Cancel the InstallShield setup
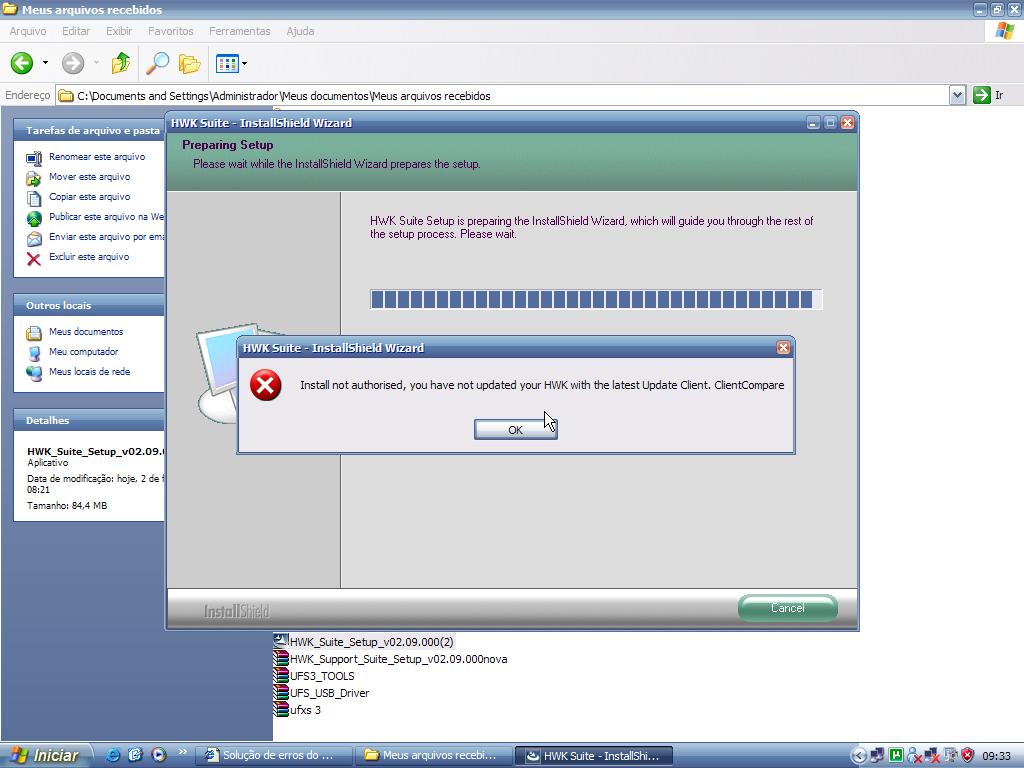The width and height of the screenshot is (1024, 768). point(787,607)
